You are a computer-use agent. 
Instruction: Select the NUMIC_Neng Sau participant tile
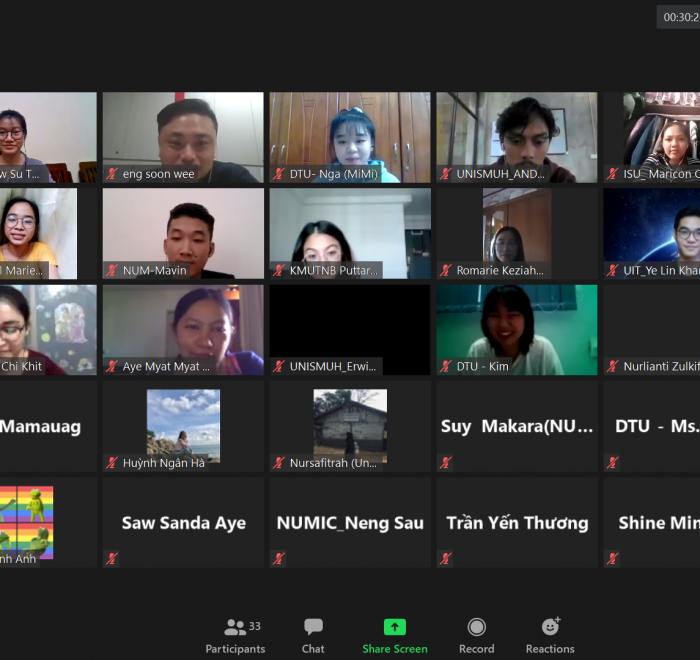pyautogui.click(x=350, y=523)
